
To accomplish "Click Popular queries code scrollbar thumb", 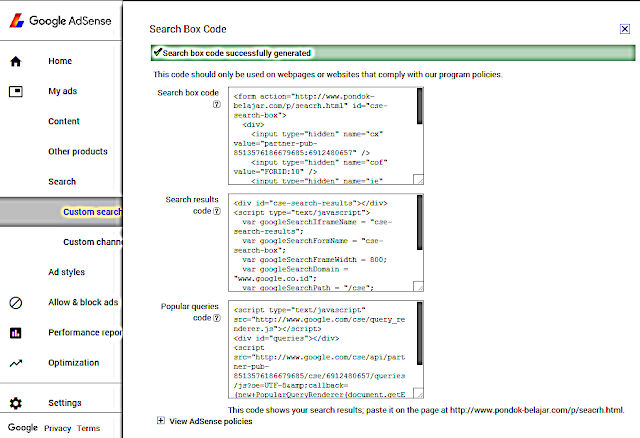I will click(420, 334).
